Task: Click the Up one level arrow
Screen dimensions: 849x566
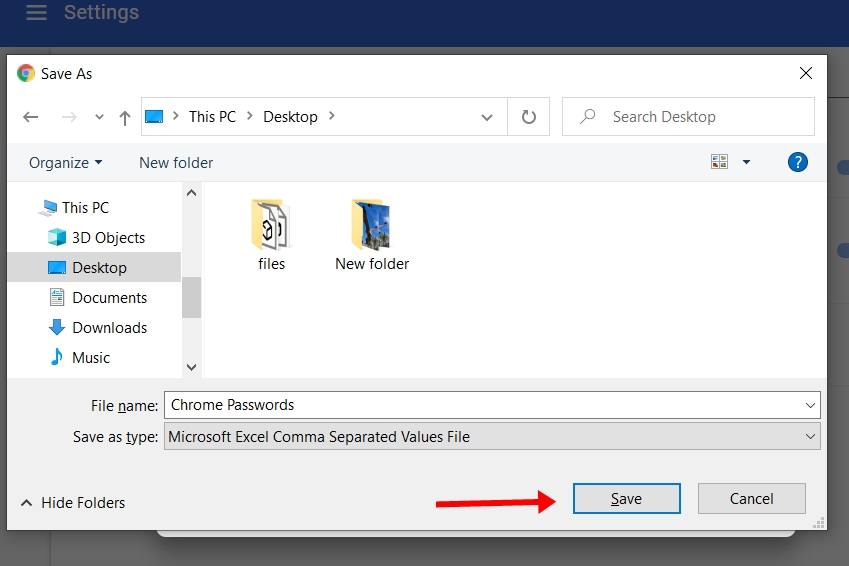Action: coord(125,117)
